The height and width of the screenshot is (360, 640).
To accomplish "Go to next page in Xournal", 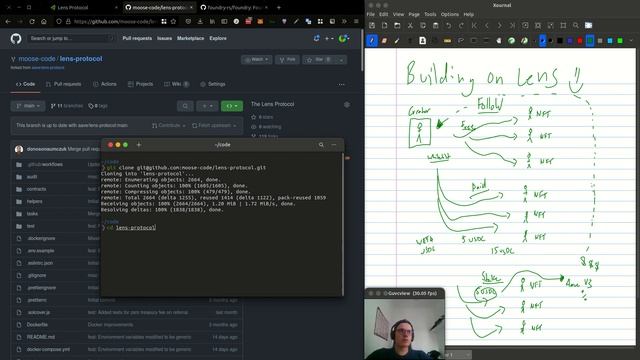I will point(500,25).
